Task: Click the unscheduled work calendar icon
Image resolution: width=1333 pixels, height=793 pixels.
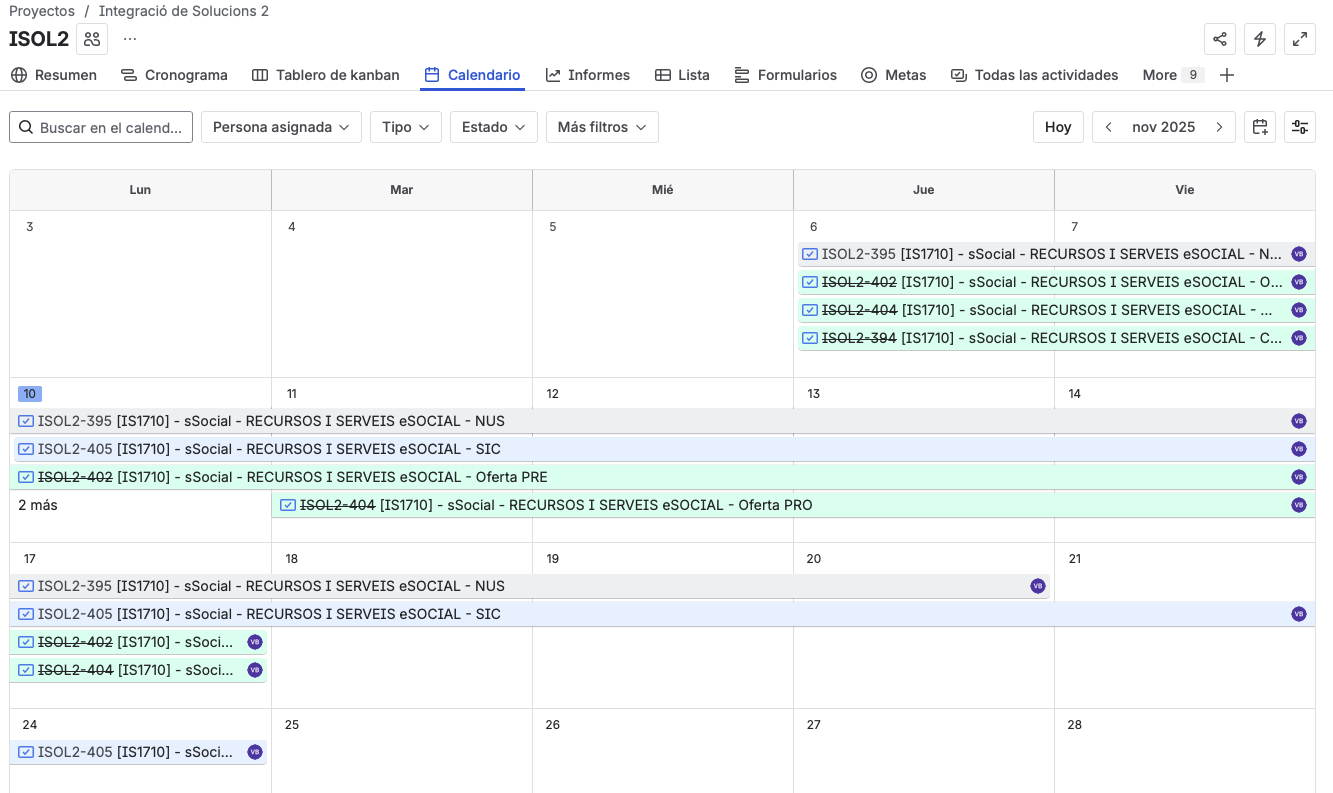Action: click(x=1259, y=127)
